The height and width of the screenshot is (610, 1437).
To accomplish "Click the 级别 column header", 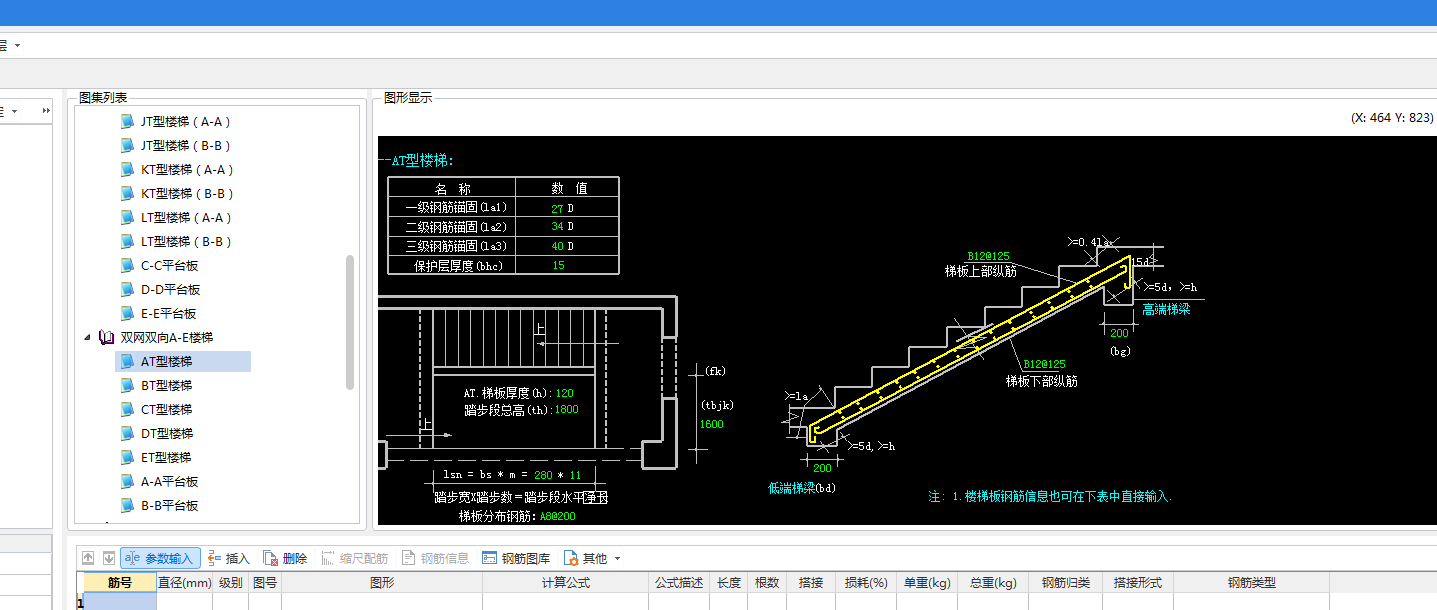I will [x=230, y=583].
